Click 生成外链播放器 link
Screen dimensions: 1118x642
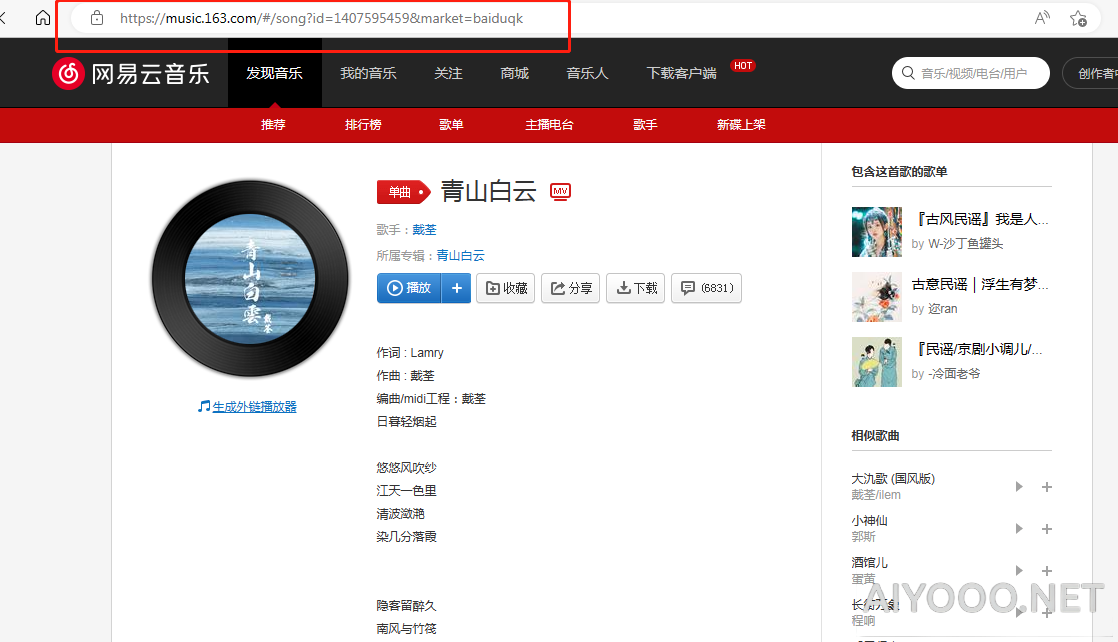254,407
